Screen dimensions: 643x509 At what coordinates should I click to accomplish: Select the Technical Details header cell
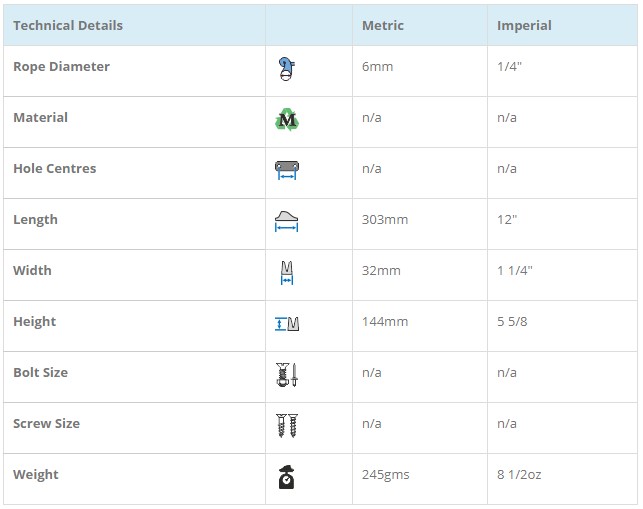click(68, 25)
